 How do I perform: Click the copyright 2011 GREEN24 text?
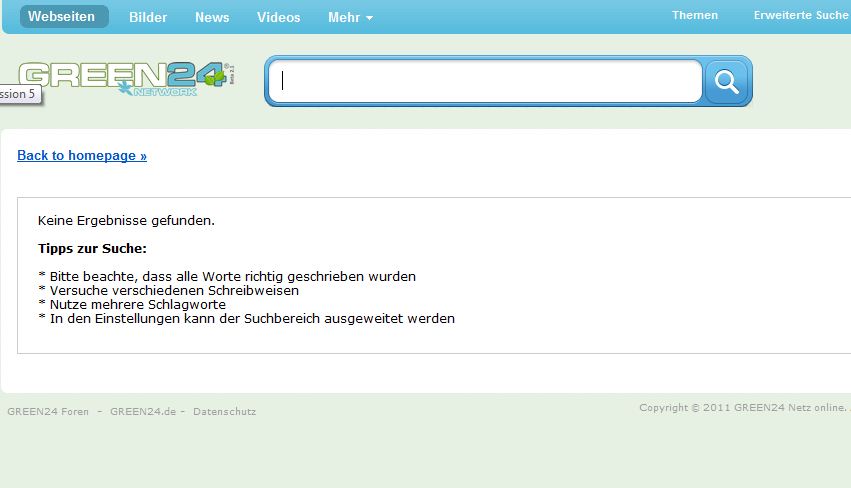[x=742, y=407]
